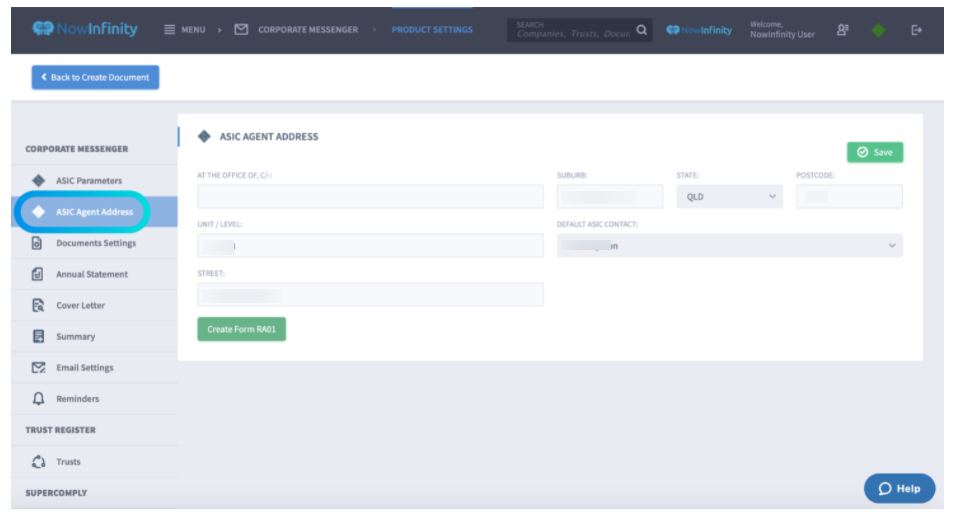Click the Unit / Level input field
Viewport: 956px width, 517px height.
click(x=370, y=245)
